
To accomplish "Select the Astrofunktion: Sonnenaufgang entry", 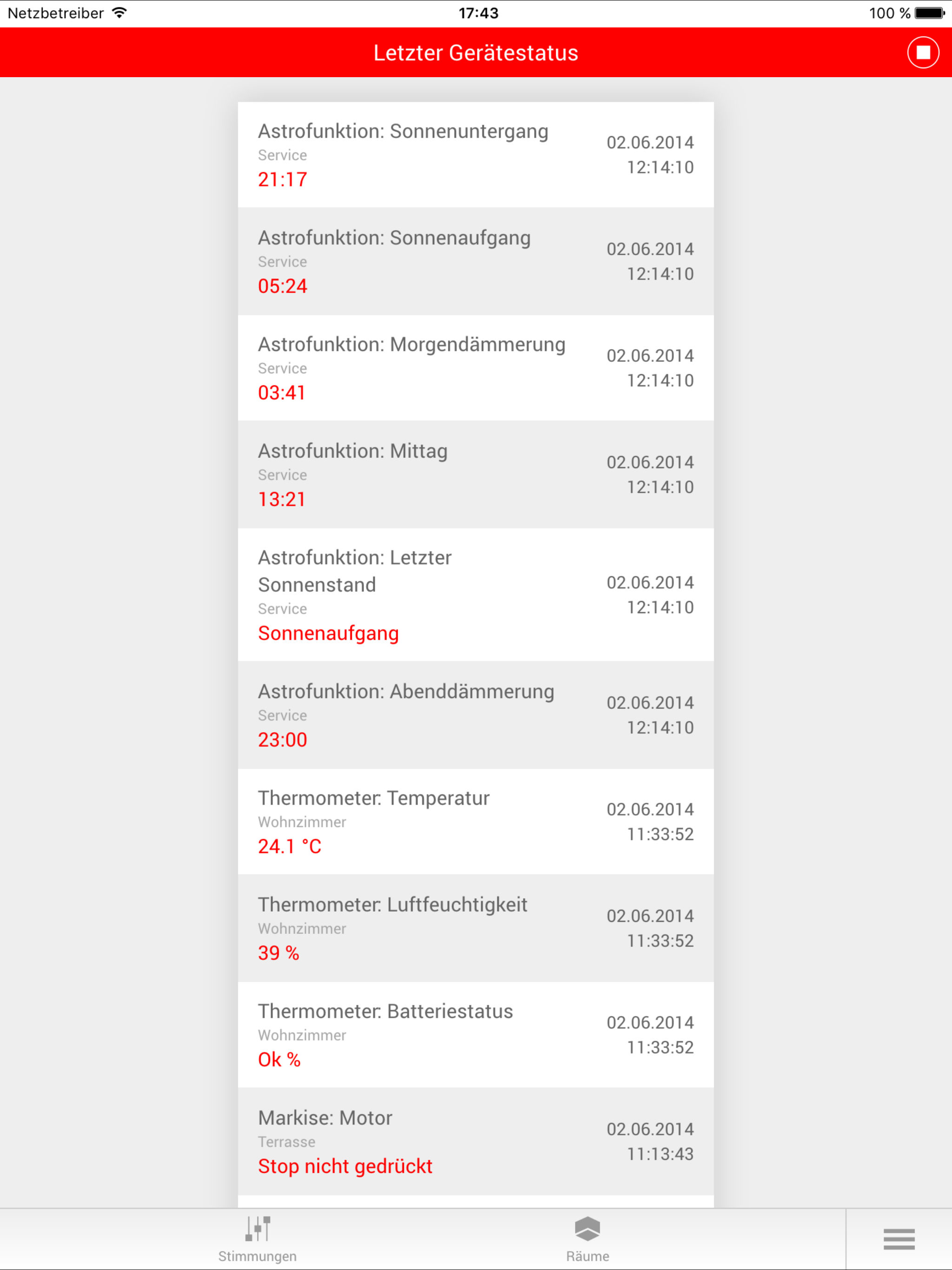I will click(x=476, y=261).
